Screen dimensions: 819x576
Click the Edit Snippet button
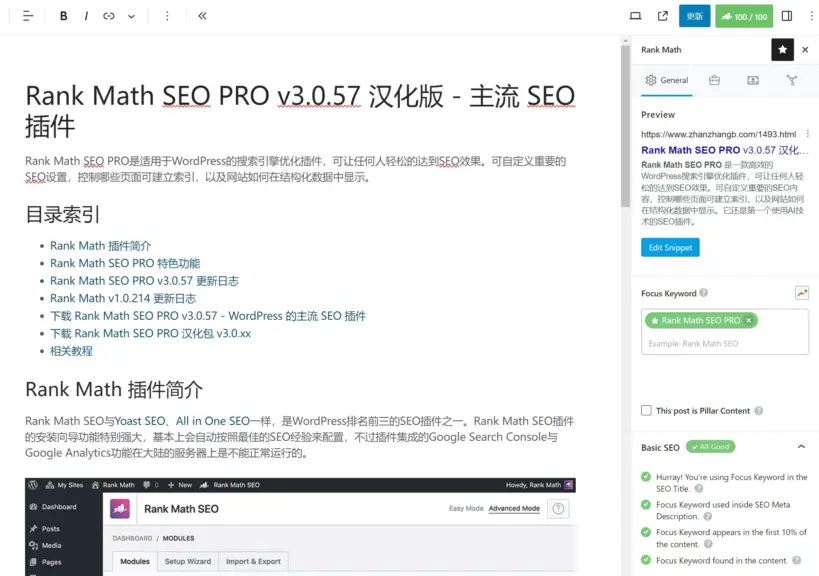pos(670,248)
